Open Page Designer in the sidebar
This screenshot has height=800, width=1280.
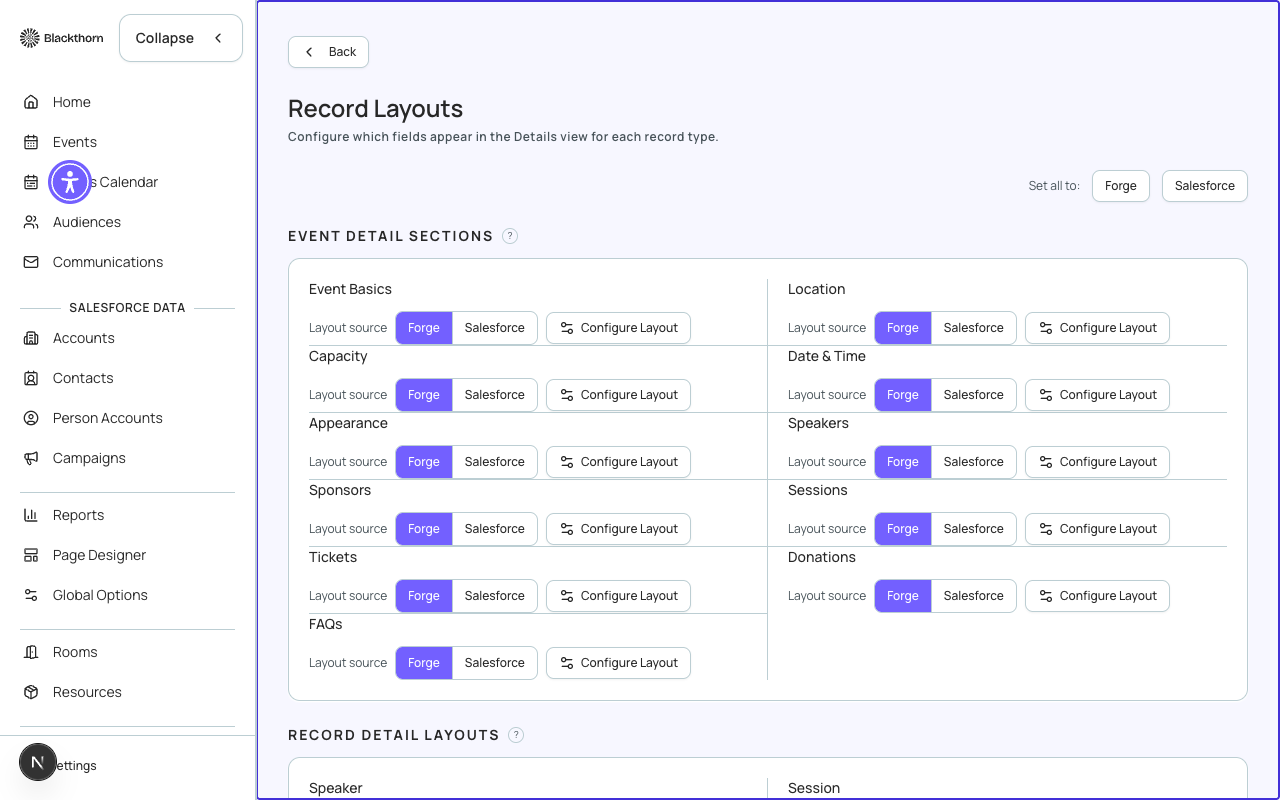(x=127, y=555)
